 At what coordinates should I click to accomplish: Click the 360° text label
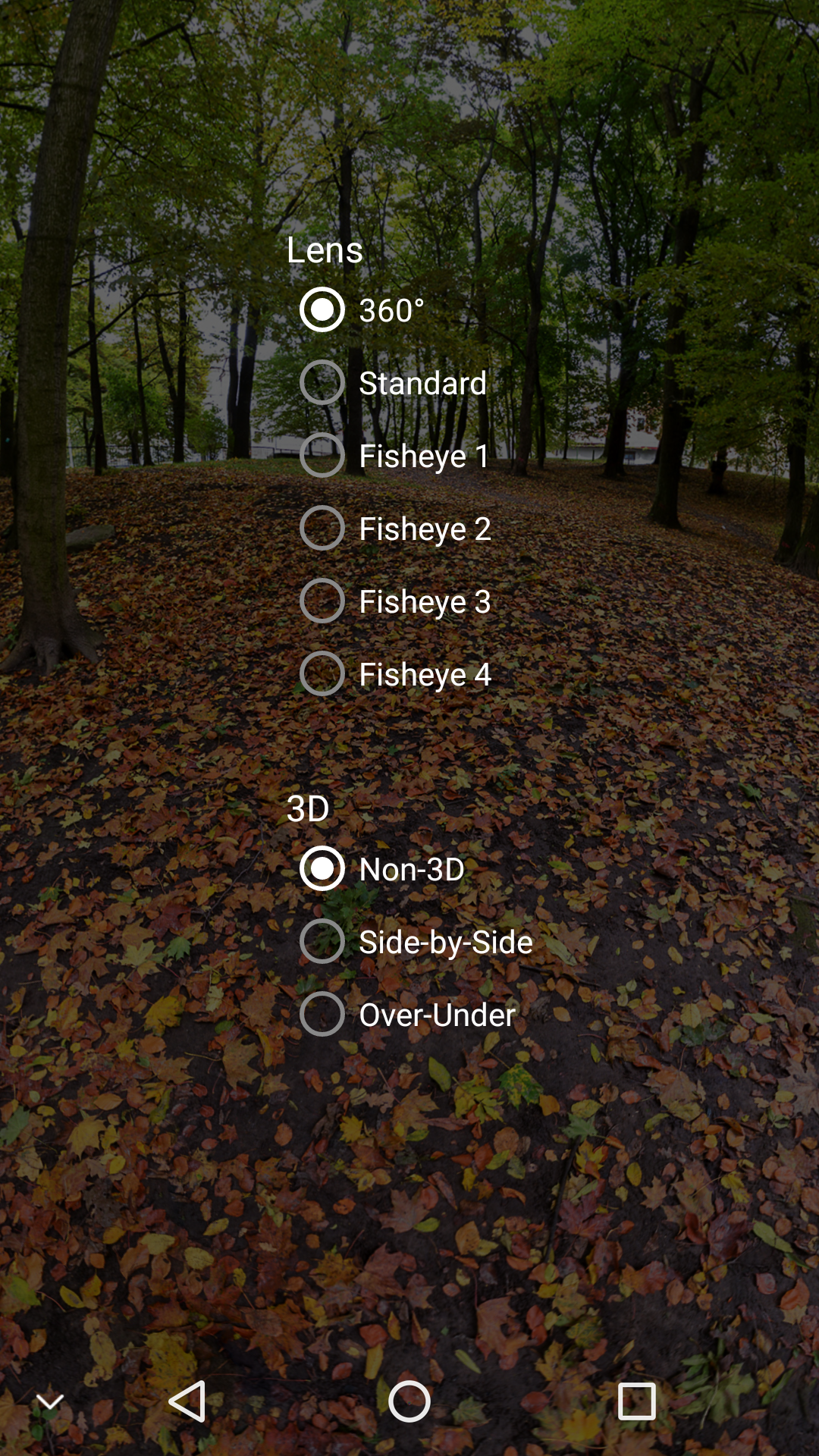click(391, 310)
